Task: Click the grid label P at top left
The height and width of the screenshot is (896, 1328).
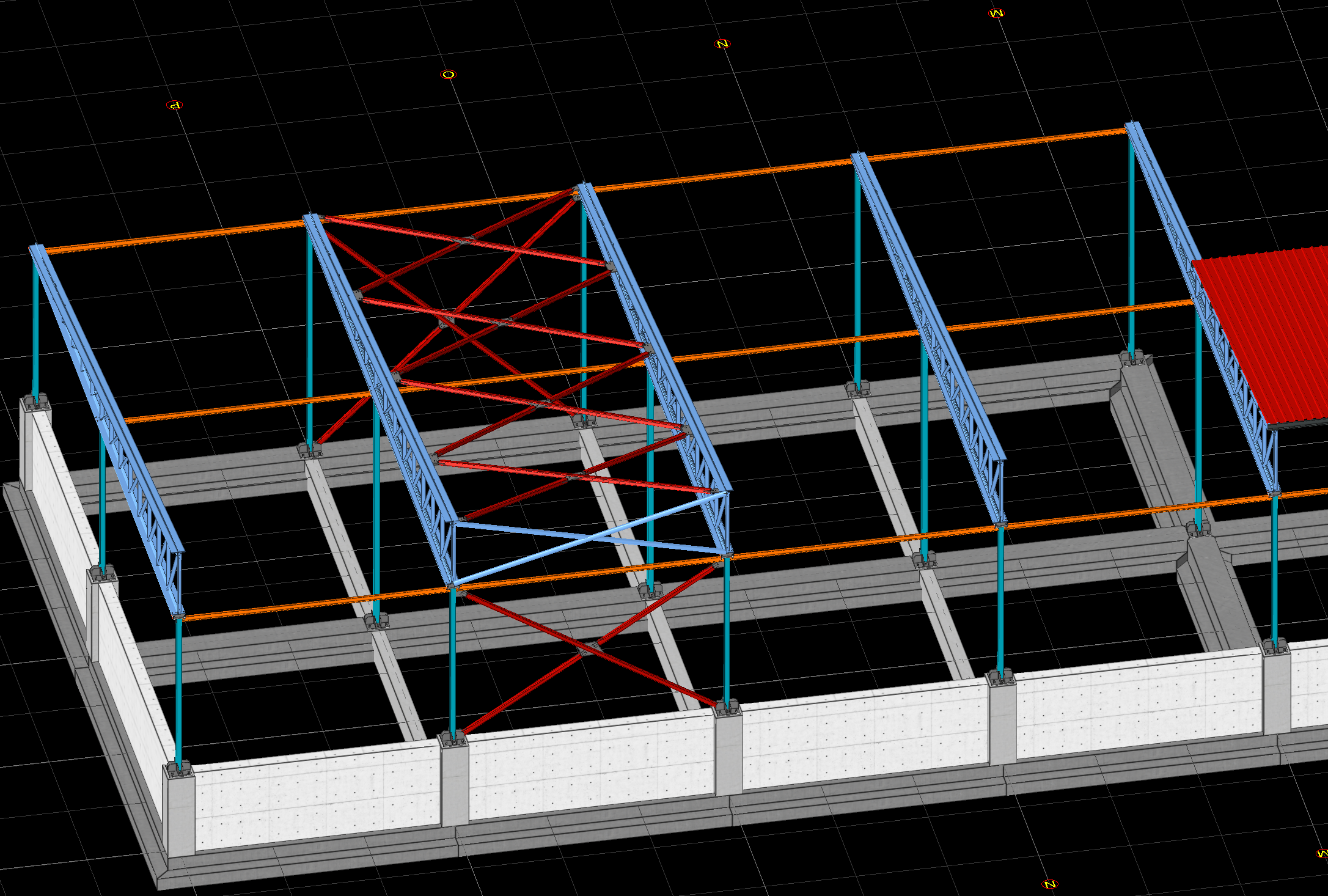Action: coord(175,105)
